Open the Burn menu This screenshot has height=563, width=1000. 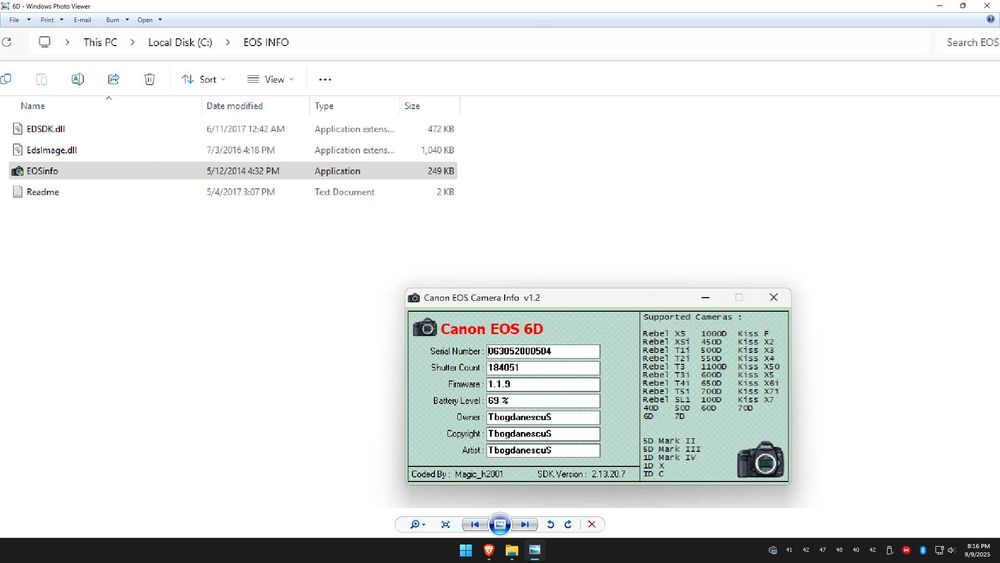pyautogui.click(x=112, y=20)
